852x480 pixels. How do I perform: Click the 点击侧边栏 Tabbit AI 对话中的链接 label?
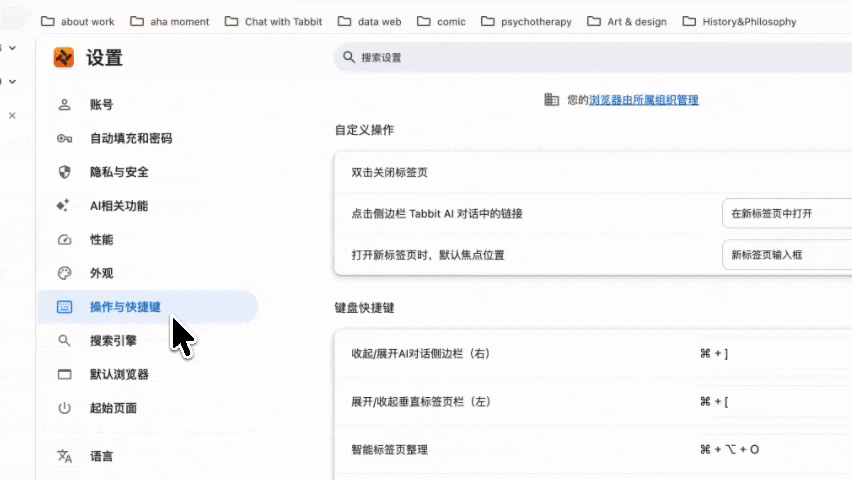point(436,214)
